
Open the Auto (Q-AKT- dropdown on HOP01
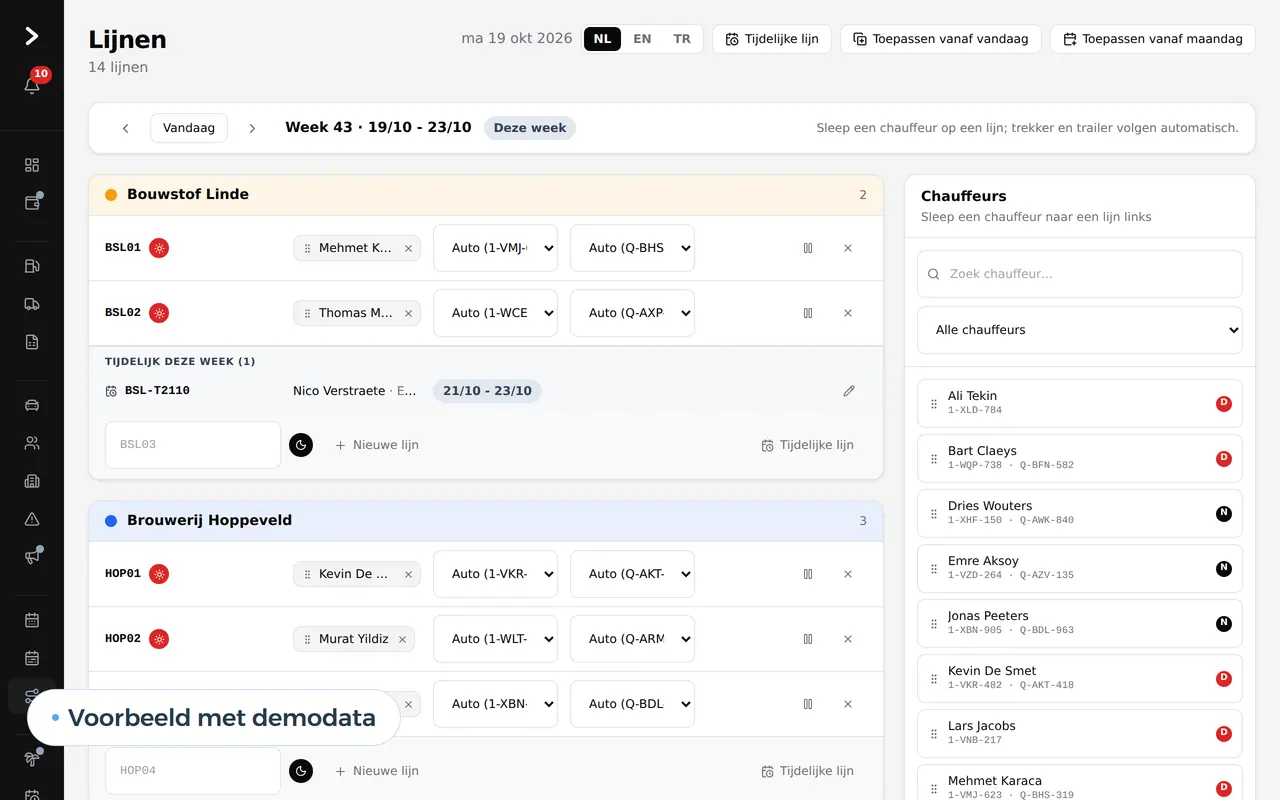pyautogui.click(x=632, y=574)
